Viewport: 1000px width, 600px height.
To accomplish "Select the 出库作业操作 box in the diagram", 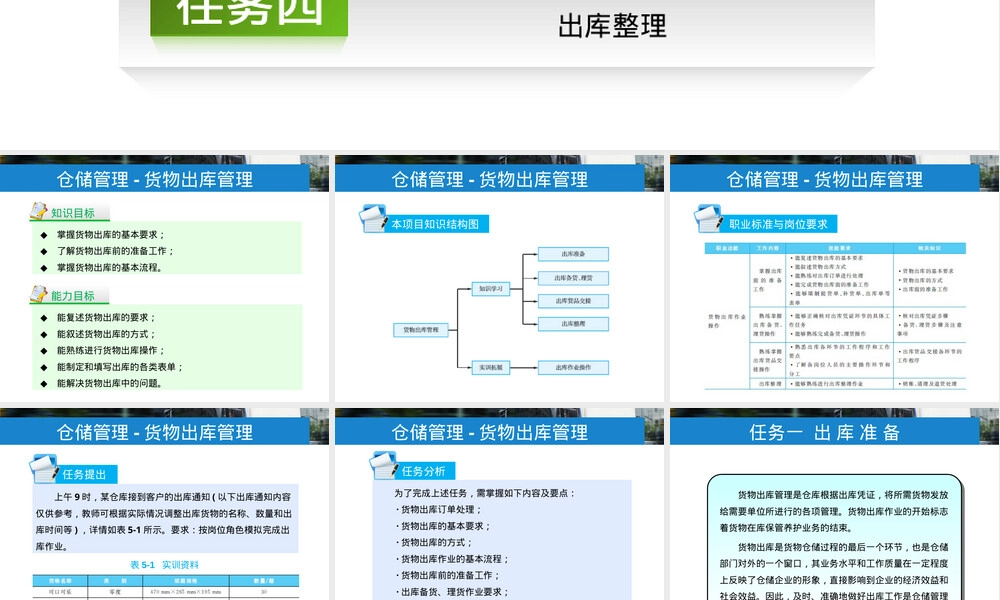I will point(573,367).
